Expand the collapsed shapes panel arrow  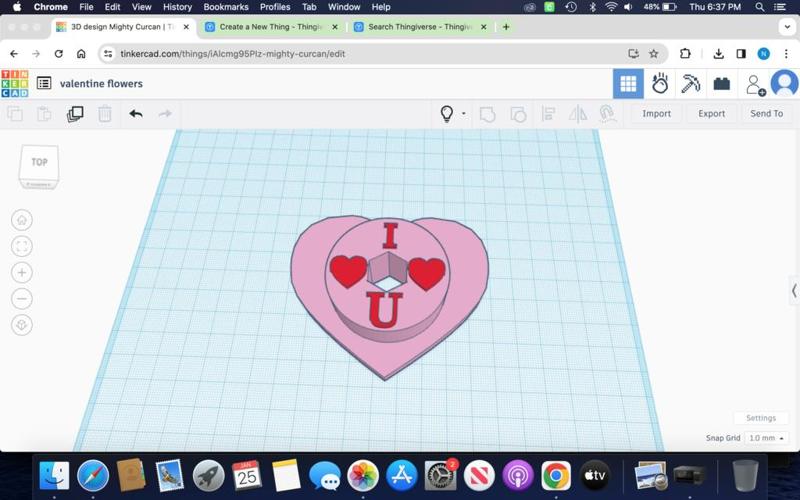pyautogui.click(x=793, y=290)
